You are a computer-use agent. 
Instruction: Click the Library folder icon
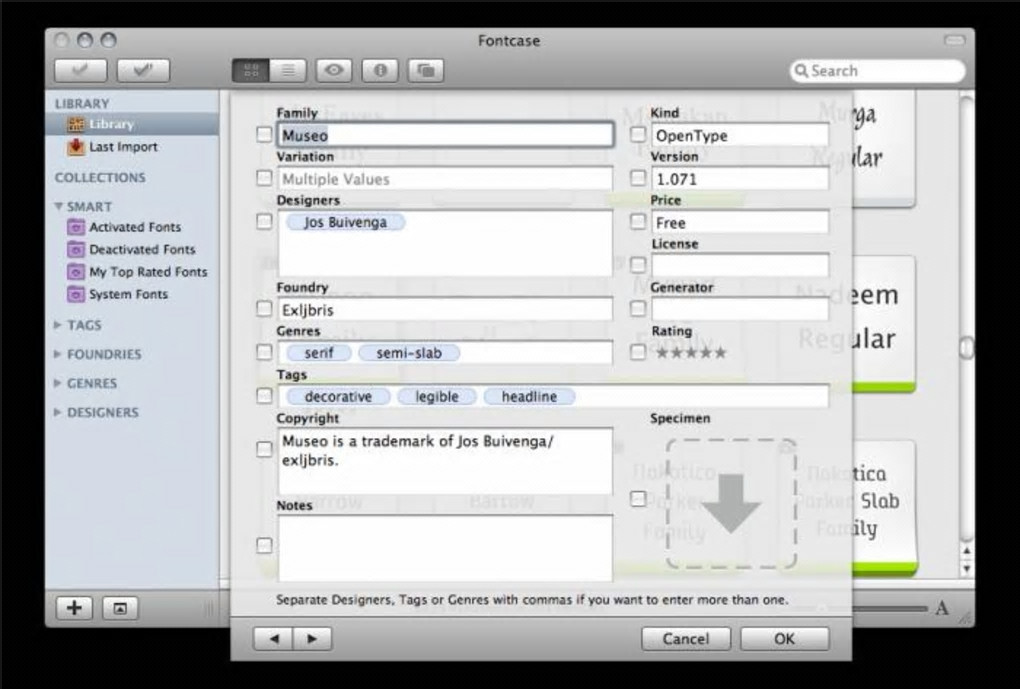pos(76,124)
